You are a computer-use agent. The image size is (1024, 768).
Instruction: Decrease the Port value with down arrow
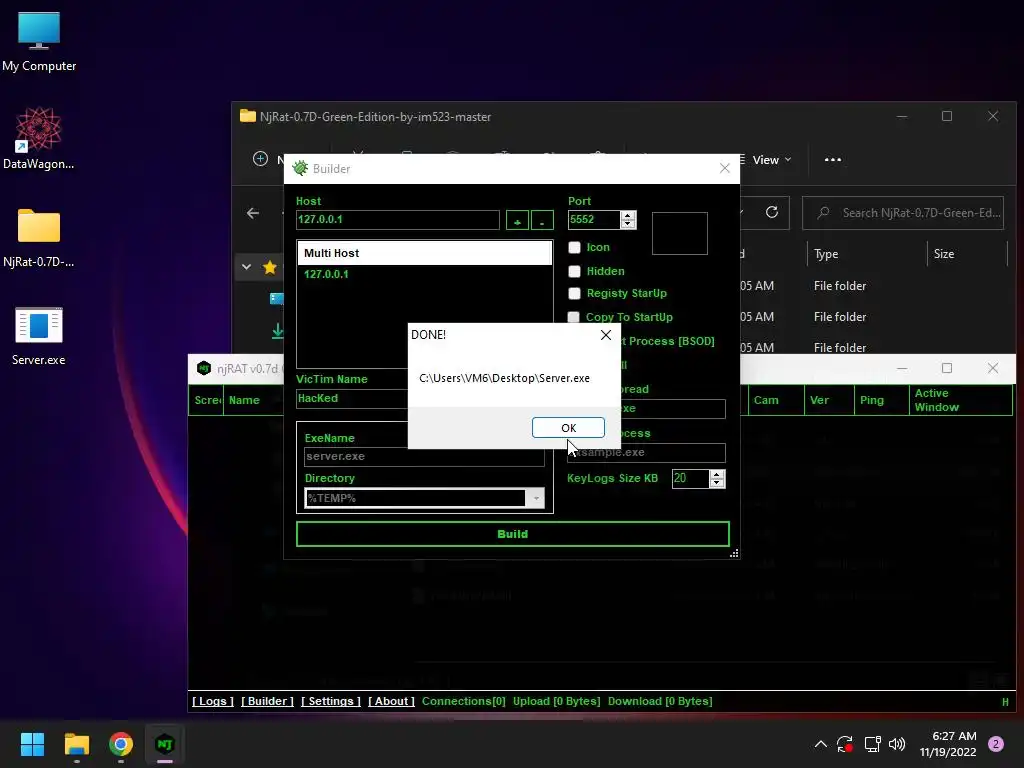point(628,224)
